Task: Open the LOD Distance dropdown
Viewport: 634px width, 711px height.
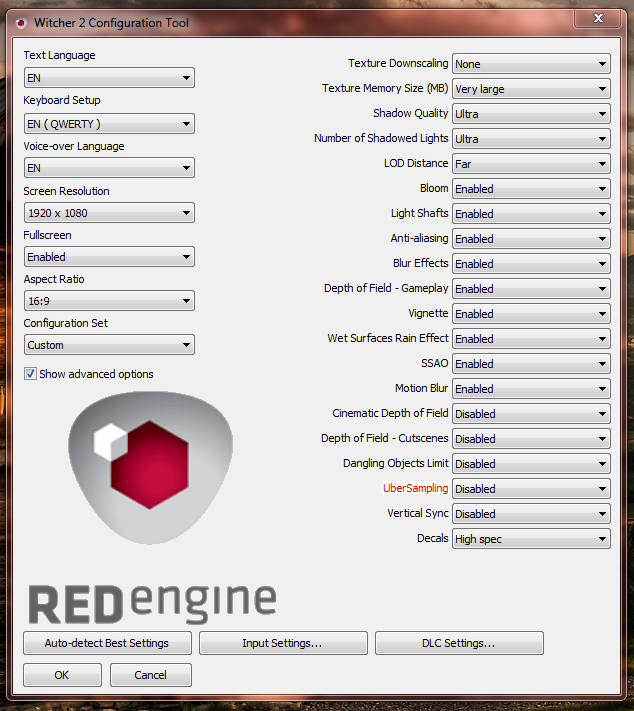Action: (531, 163)
